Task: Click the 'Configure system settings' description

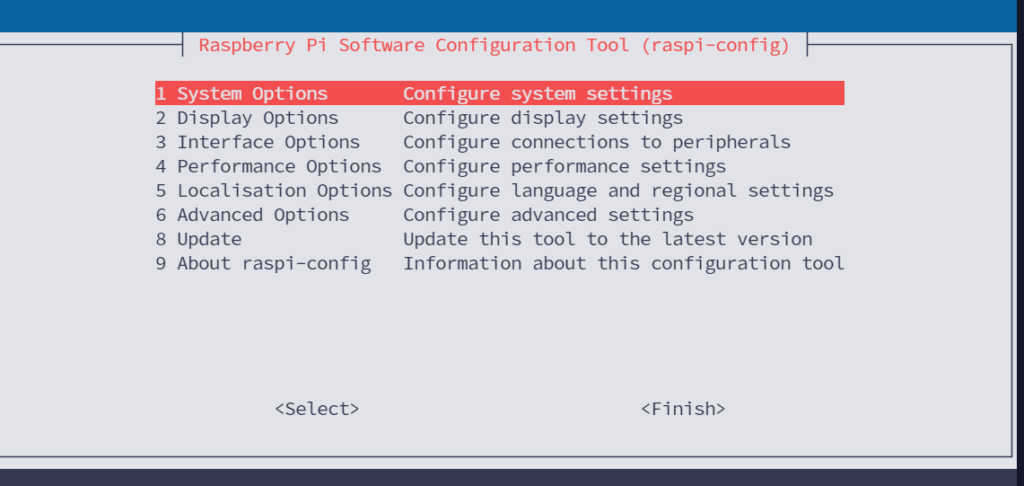Action: 537,94
